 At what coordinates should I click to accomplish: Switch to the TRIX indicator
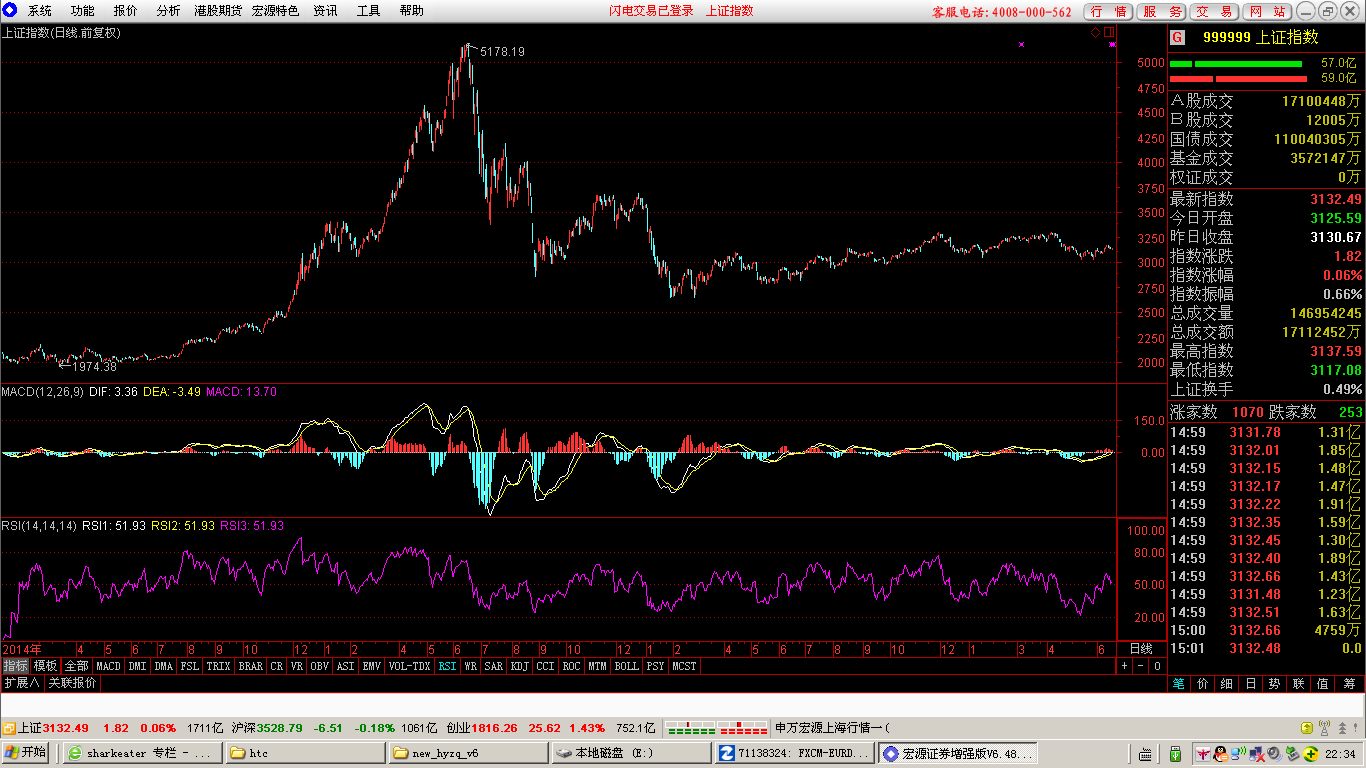[219, 665]
